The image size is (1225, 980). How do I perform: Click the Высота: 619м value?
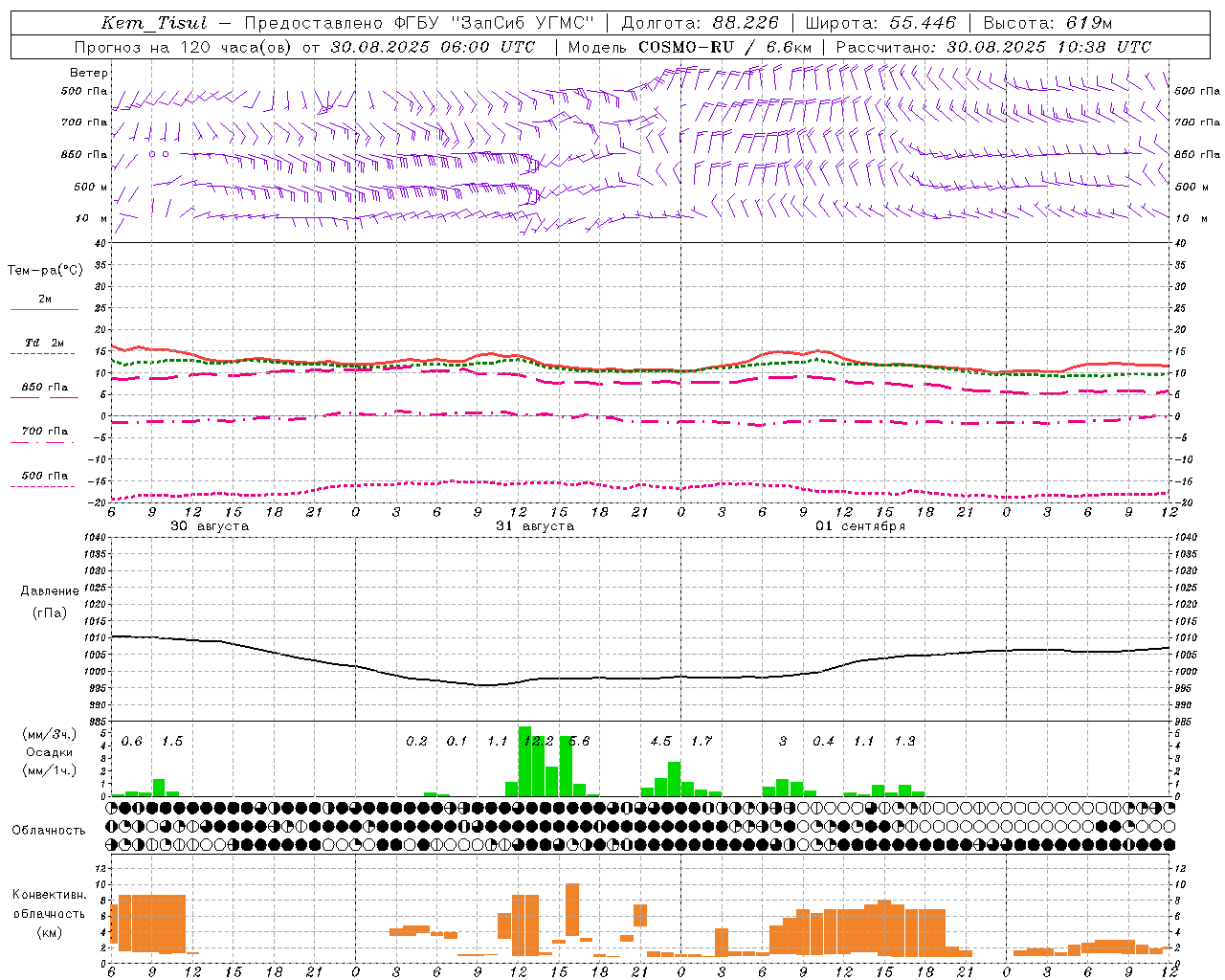click(x=1048, y=23)
